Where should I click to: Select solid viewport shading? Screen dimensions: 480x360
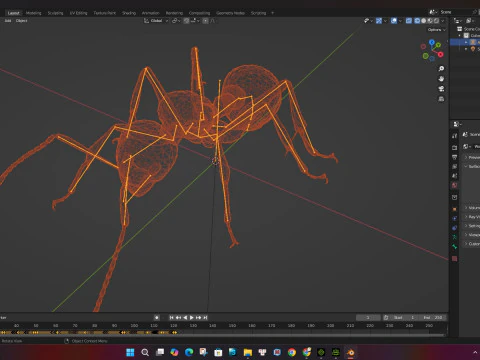(x=424, y=21)
